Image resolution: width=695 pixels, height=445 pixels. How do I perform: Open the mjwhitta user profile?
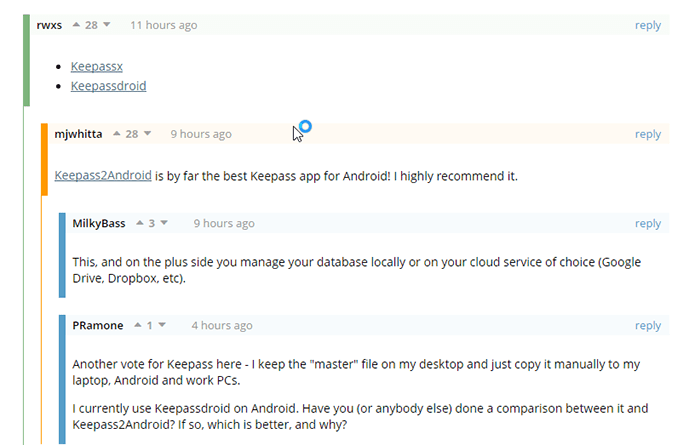click(78, 134)
